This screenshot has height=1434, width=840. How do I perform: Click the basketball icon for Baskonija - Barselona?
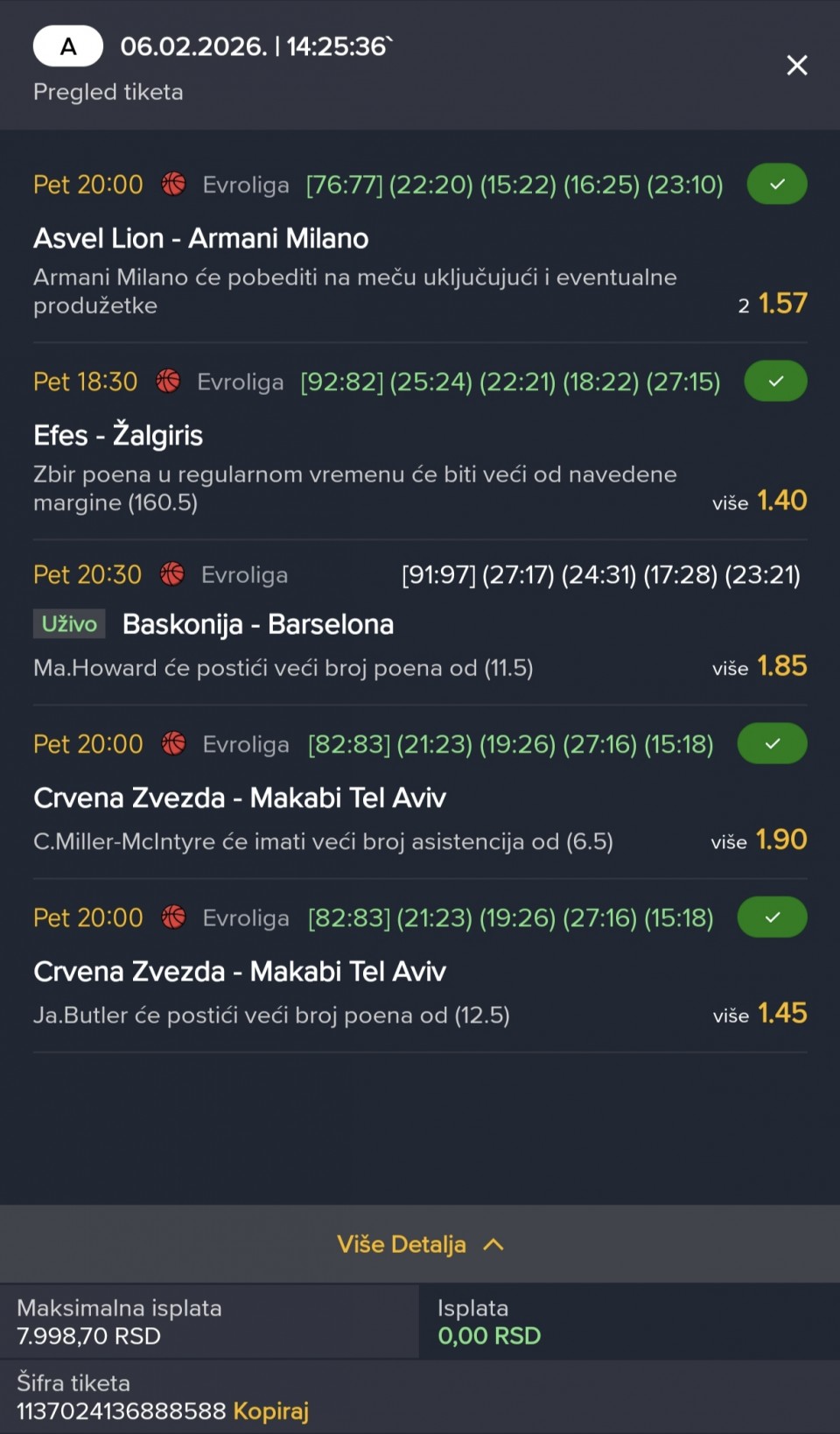[172, 574]
